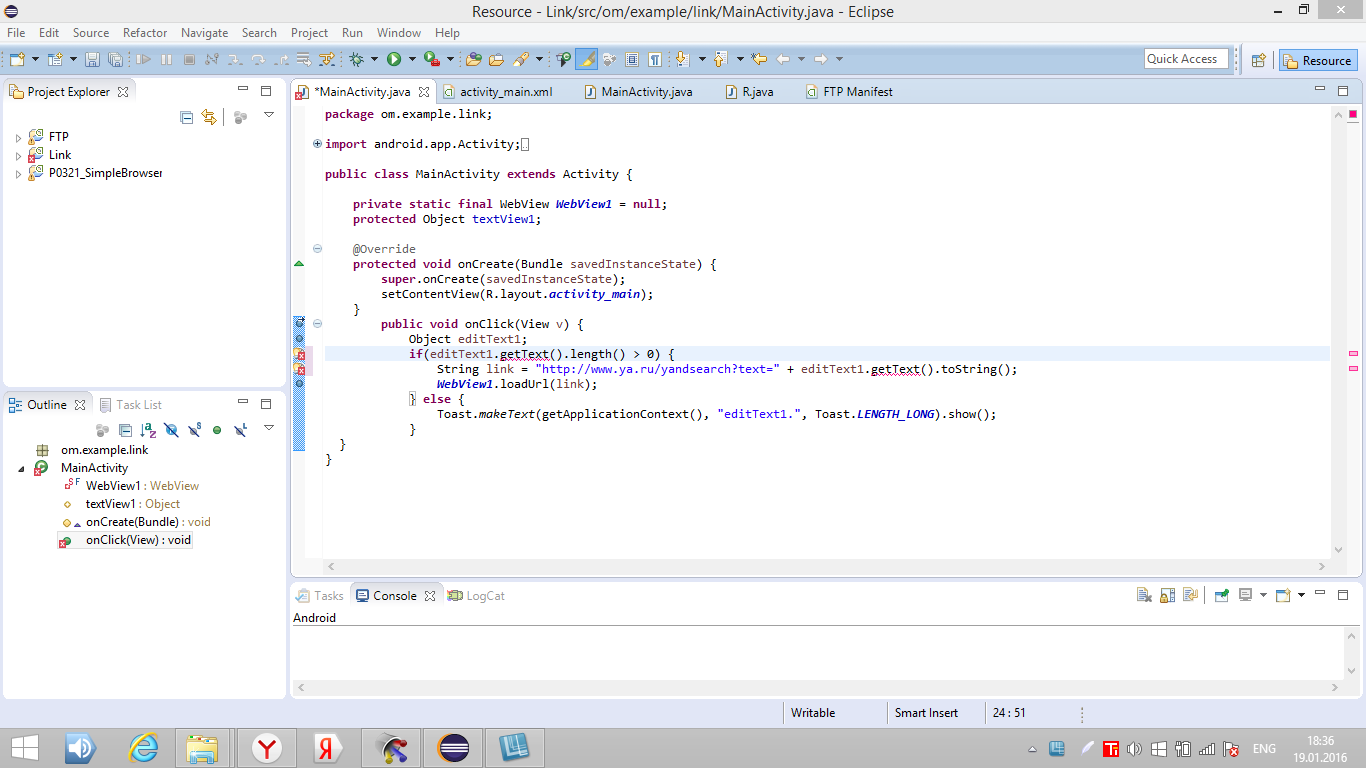Open Outline view menu triangle
The width and height of the screenshot is (1366, 768).
click(x=268, y=429)
